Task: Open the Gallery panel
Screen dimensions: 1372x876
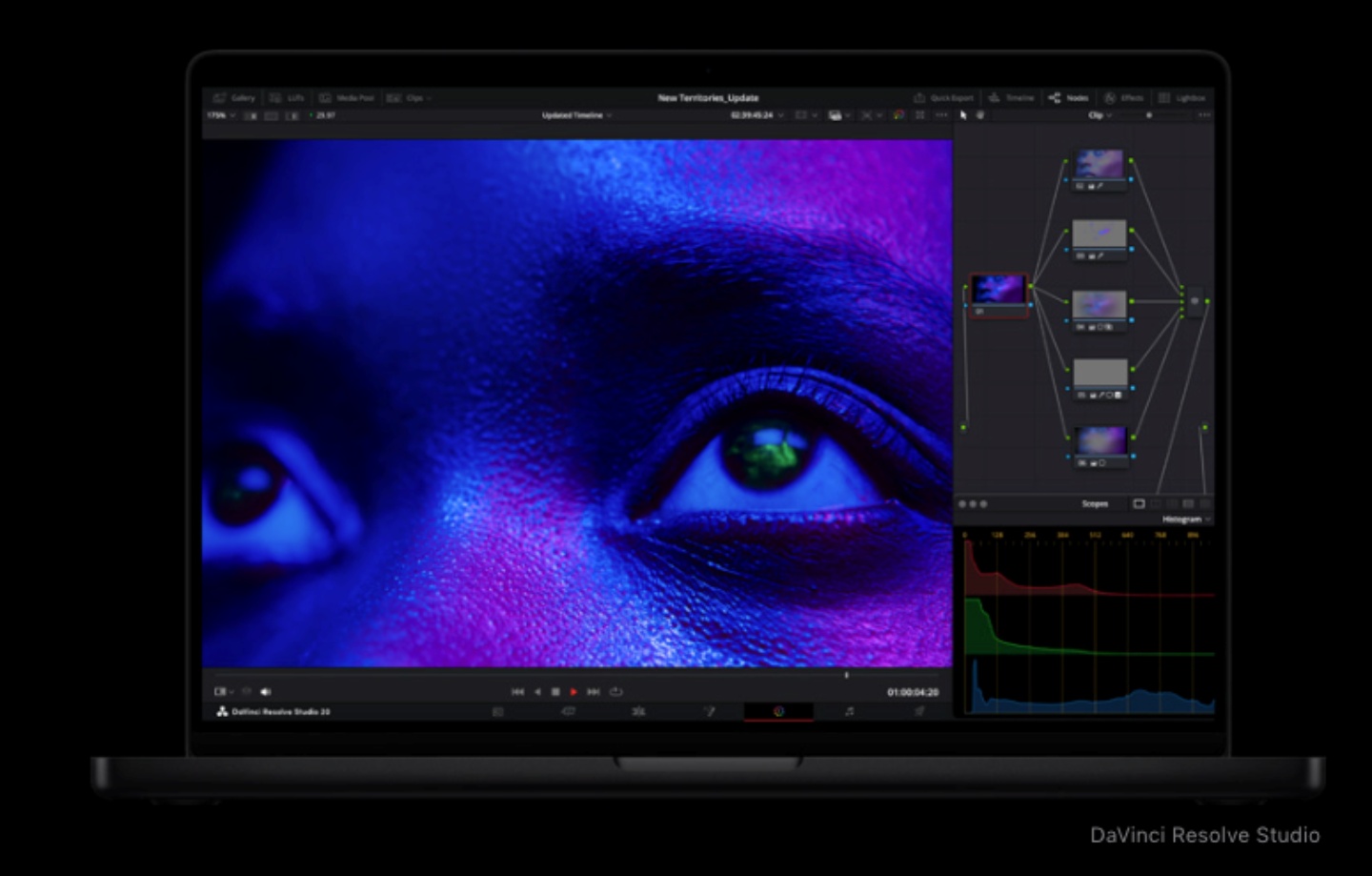Action: 234,98
